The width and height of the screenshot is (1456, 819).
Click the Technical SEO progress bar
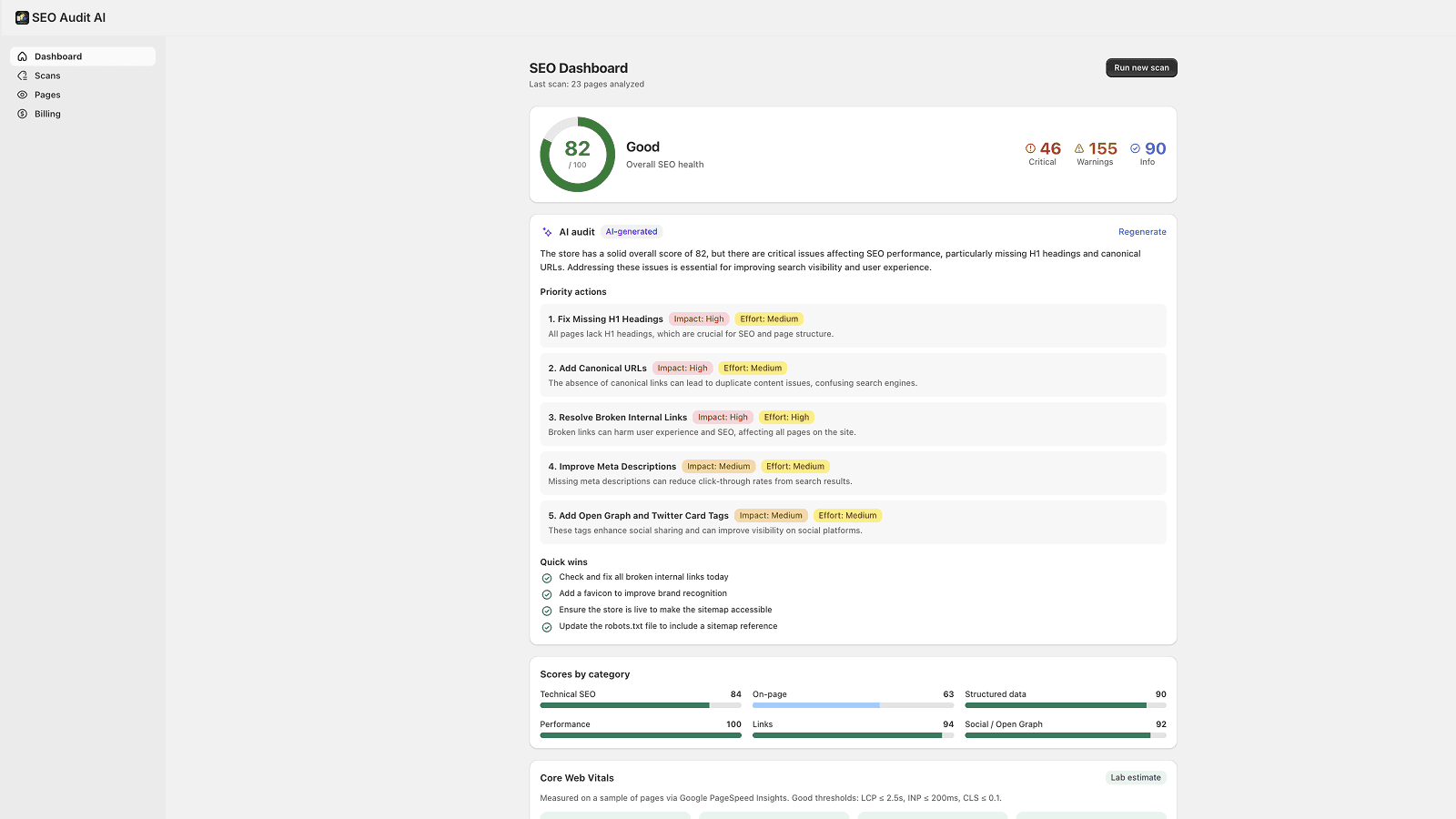coord(641,705)
